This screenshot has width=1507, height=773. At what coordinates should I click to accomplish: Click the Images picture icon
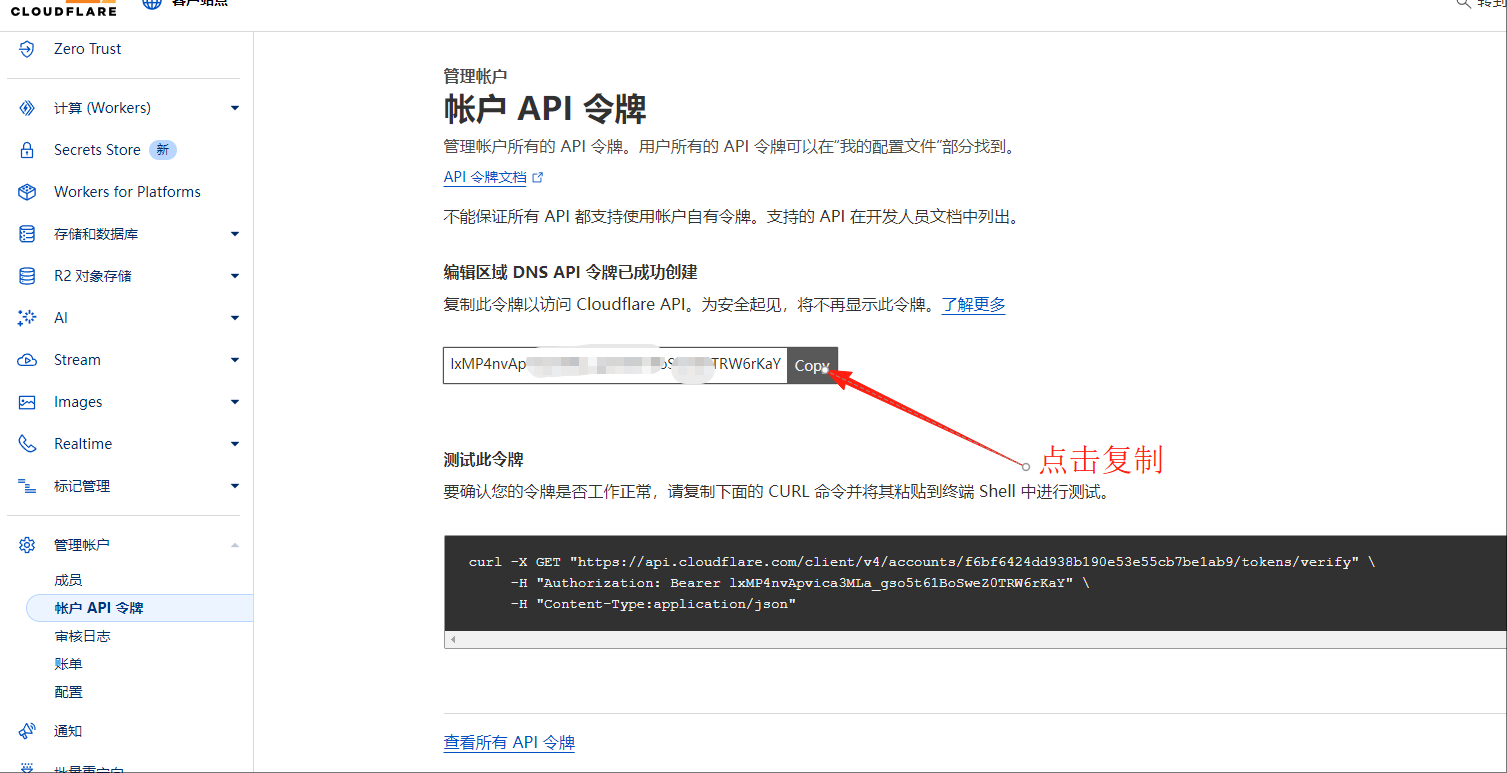click(x=27, y=402)
